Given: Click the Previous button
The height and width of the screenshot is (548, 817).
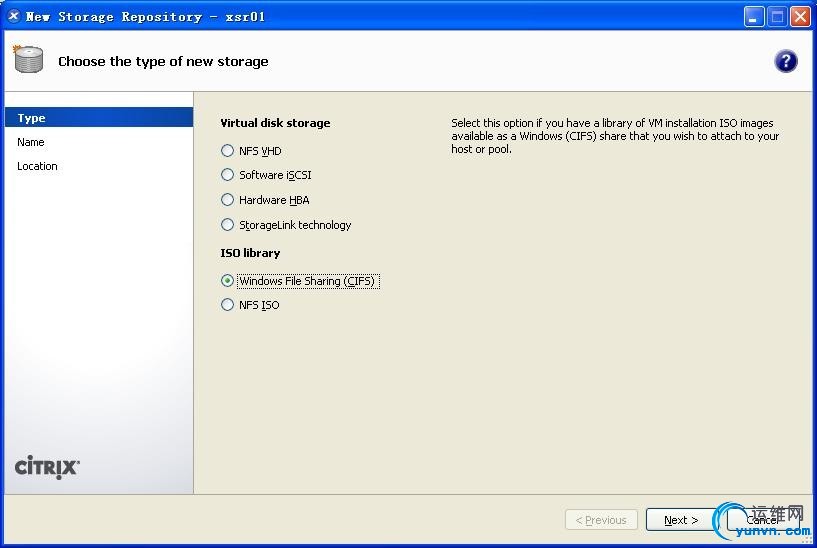Looking at the screenshot, I should point(601,520).
